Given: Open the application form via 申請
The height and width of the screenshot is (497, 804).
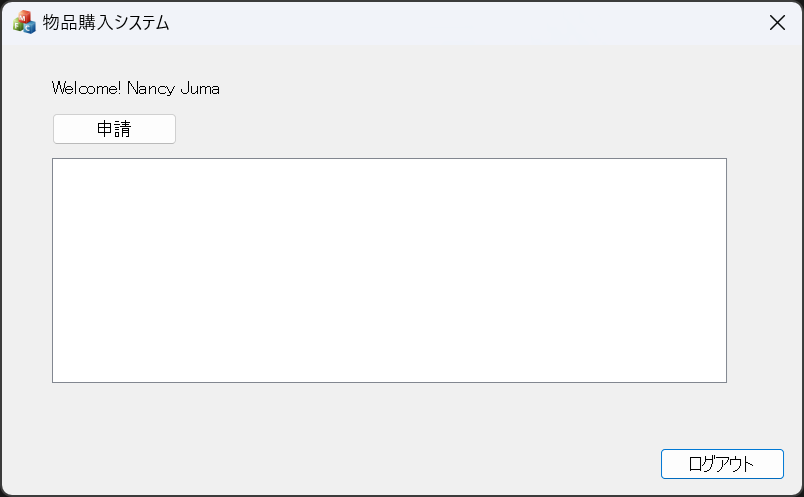Looking at the screenshot, I should (x=114, y=129).
